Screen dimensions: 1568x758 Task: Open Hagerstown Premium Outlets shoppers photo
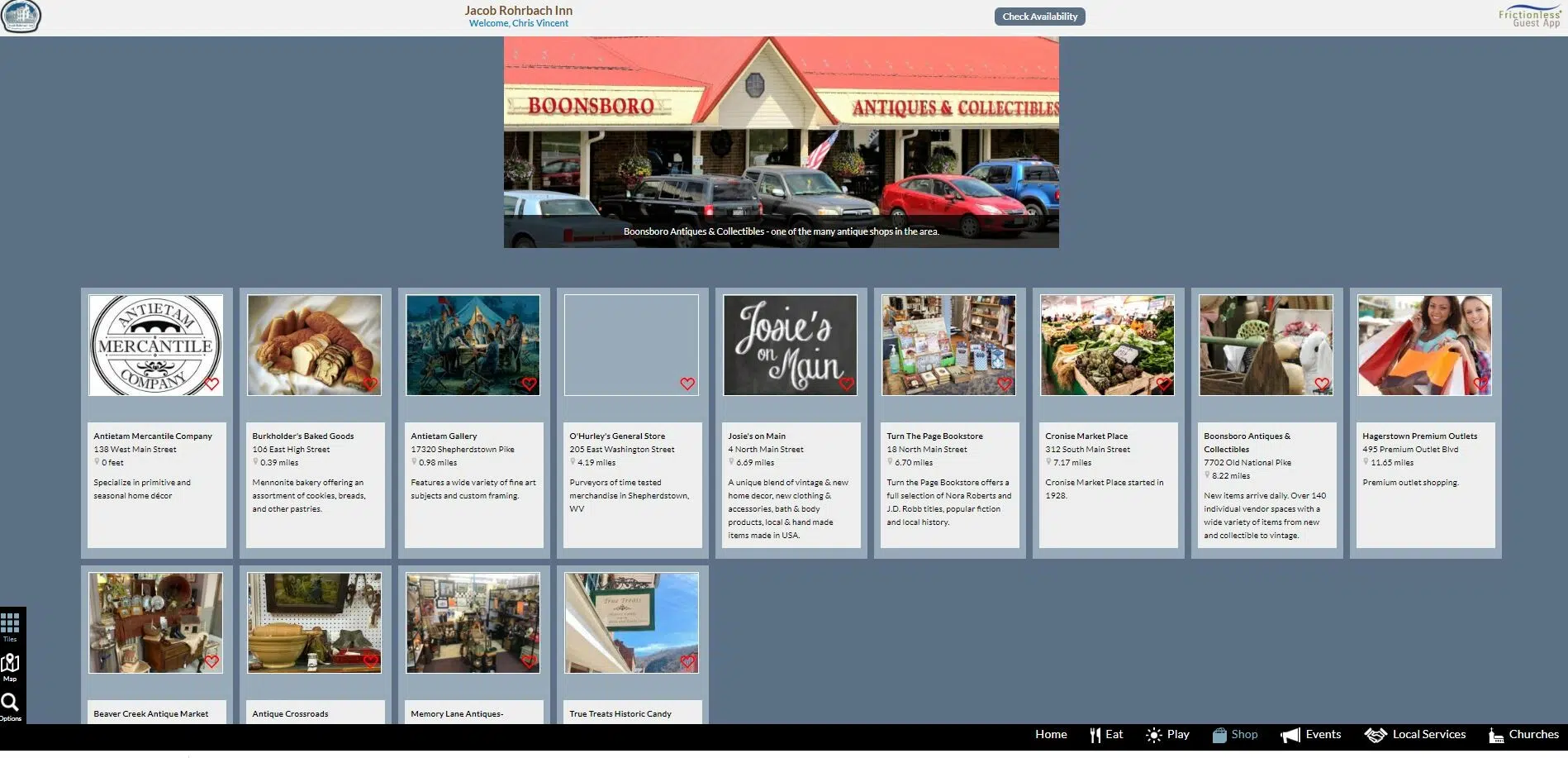pyautogui.click(x=1424, y=345)
